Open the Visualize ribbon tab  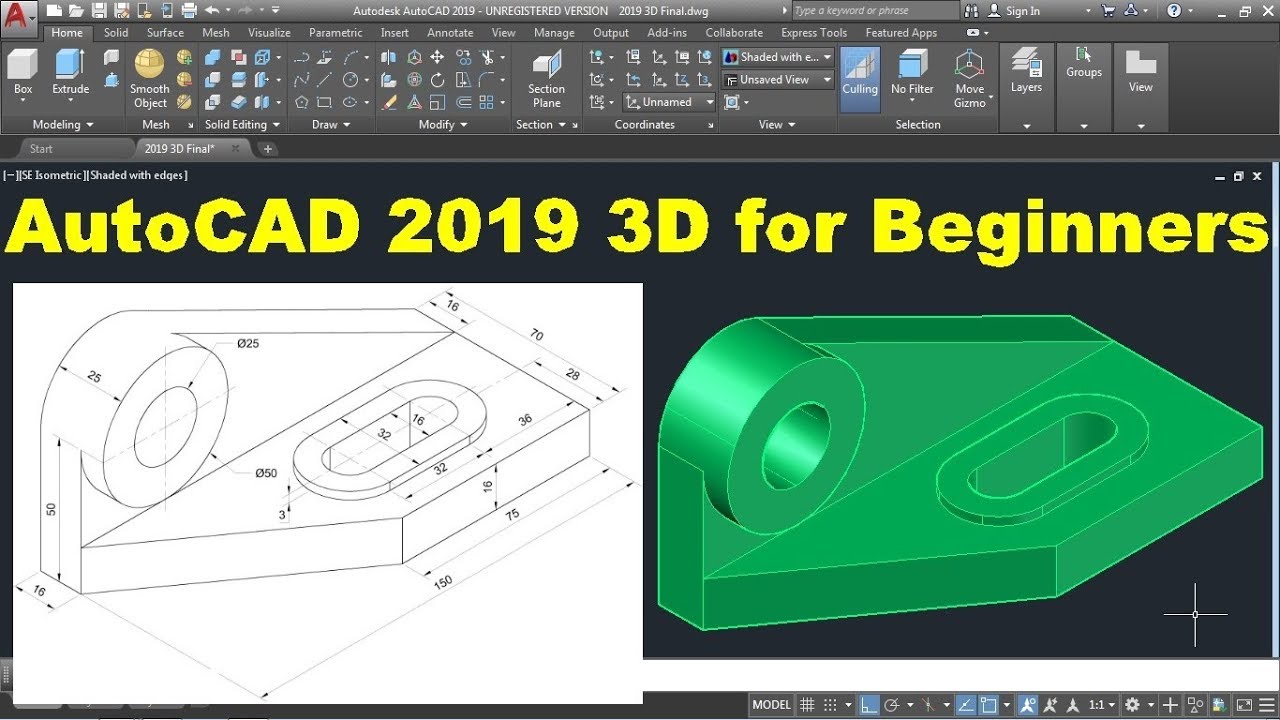pyautogui.click(x=269, y=33)
